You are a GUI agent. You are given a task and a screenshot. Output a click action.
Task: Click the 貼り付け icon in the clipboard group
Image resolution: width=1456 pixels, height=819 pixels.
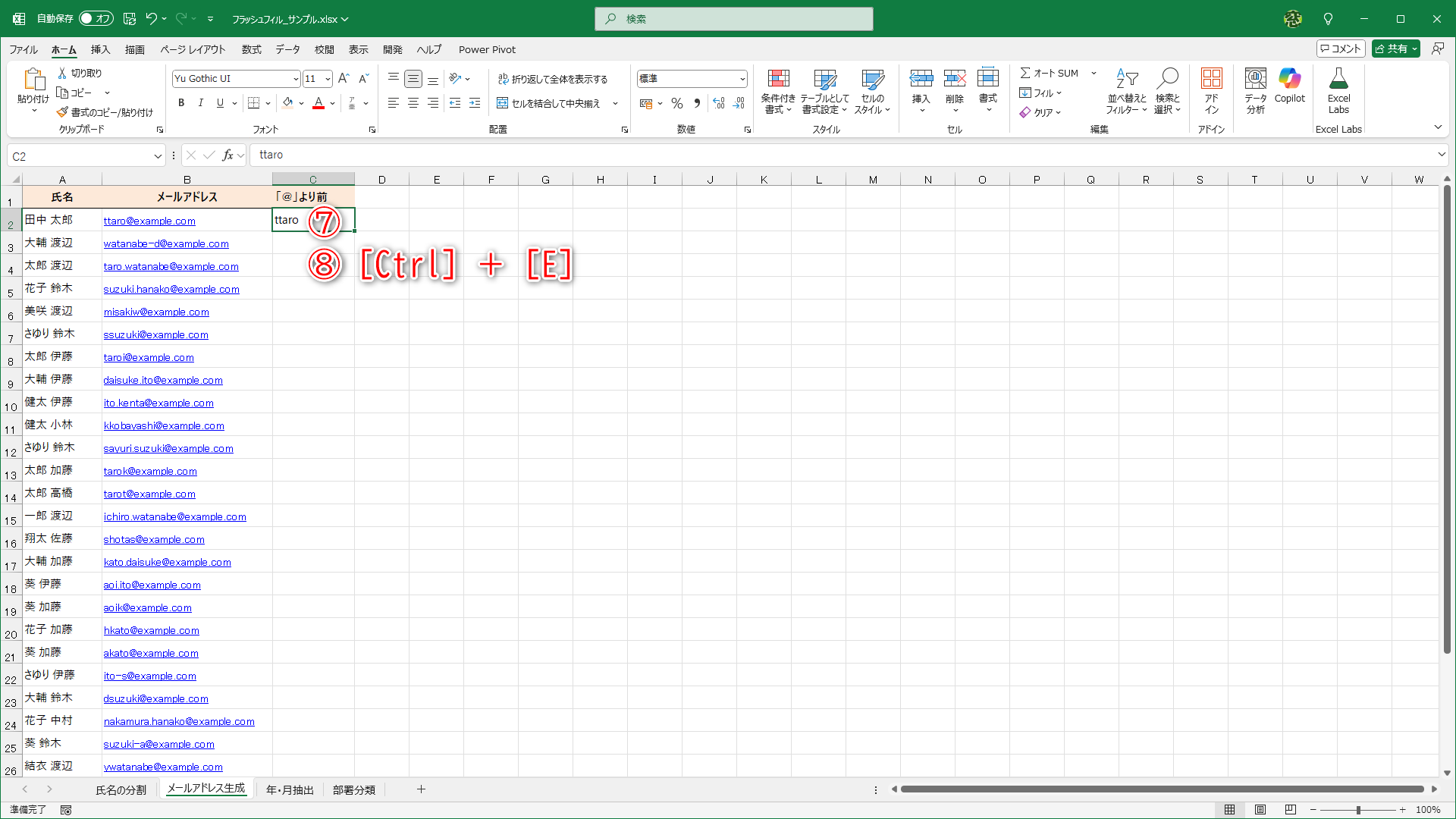point(33,80)
